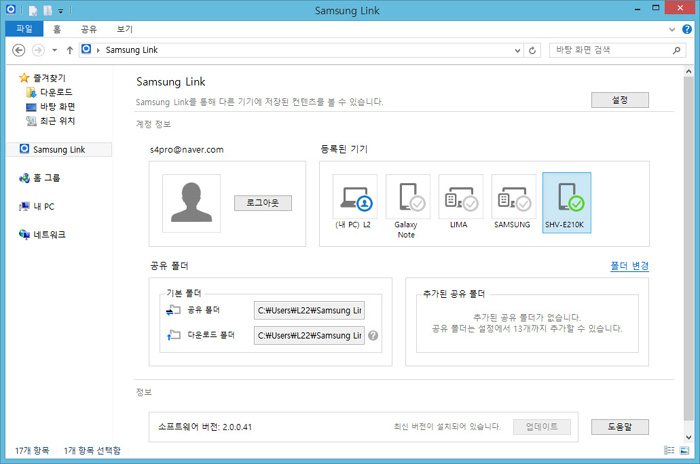Click the properties quick access icon
Screen dimensions: 700x464
[33, 10]
